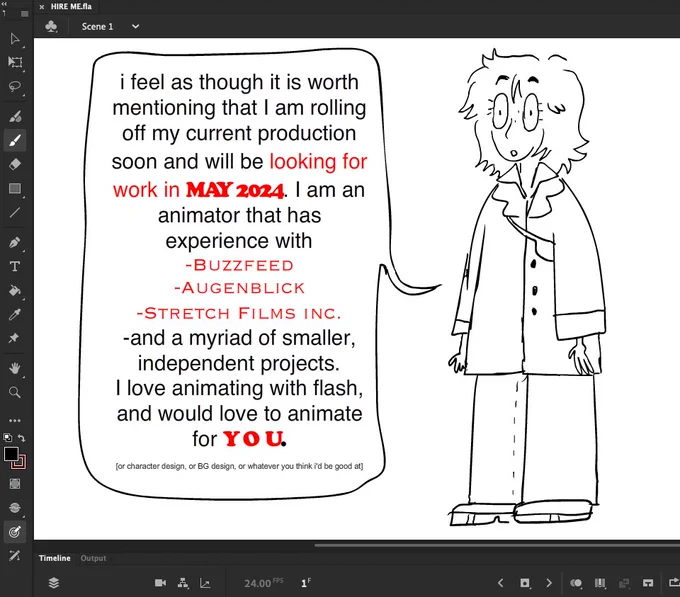Select the Classic Brush tool
The image size is (680, 597).
15,140
